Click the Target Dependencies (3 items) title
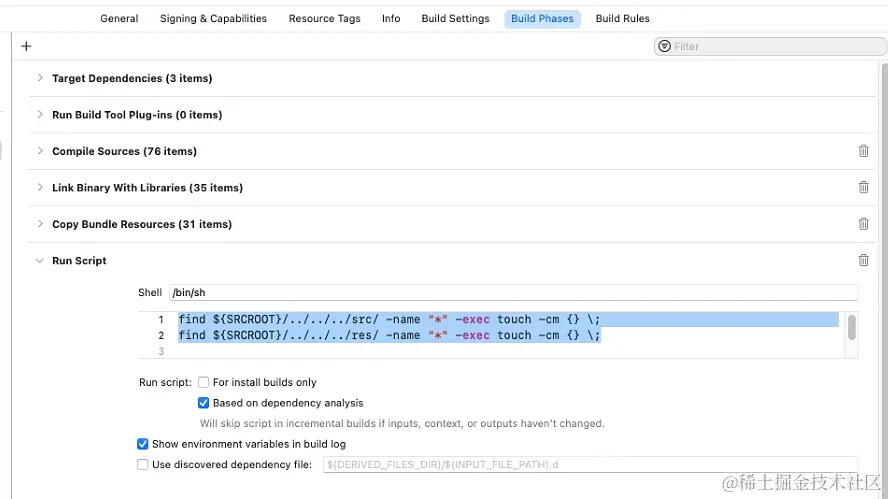 (x=132, y=78)
